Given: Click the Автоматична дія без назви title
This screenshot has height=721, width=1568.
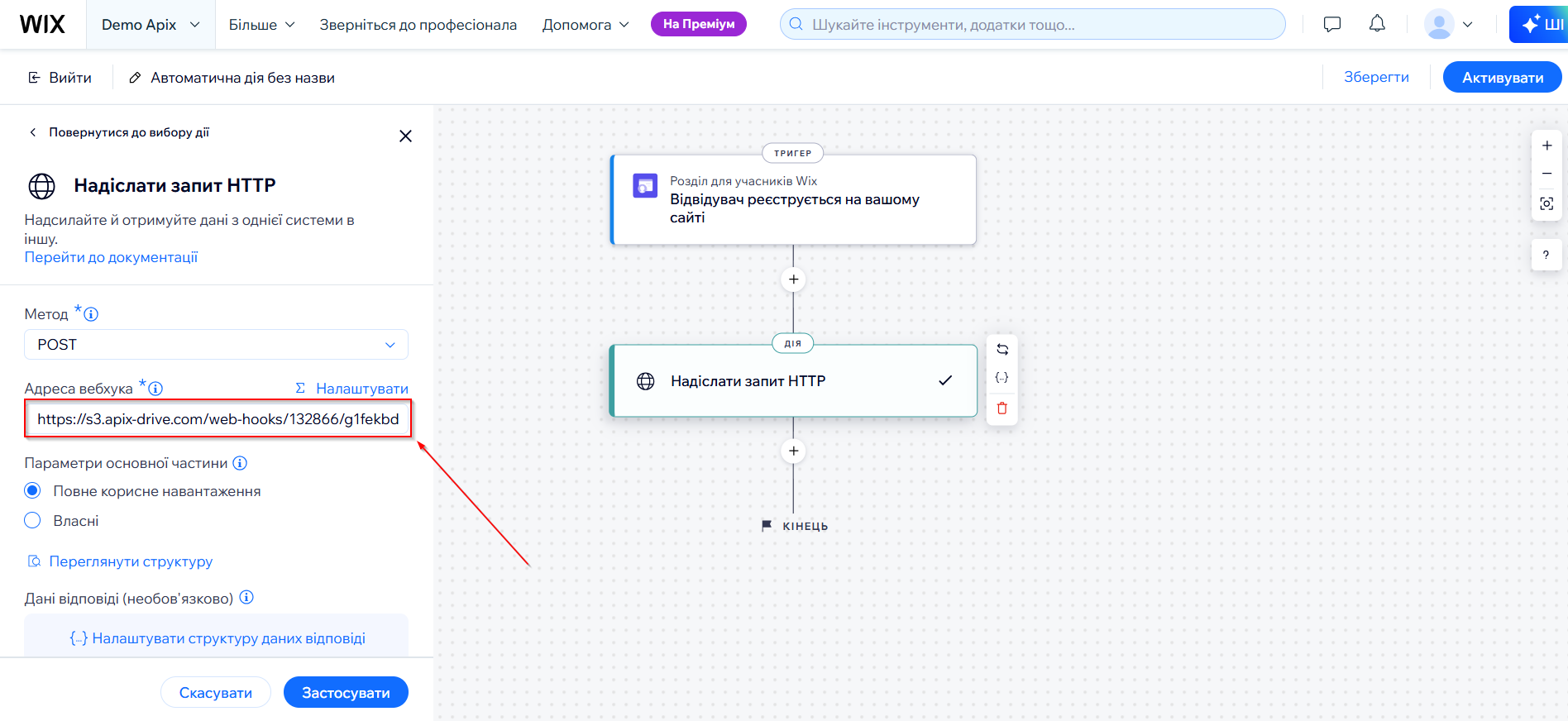Looking at the screenshot, I should coord(242,78).
